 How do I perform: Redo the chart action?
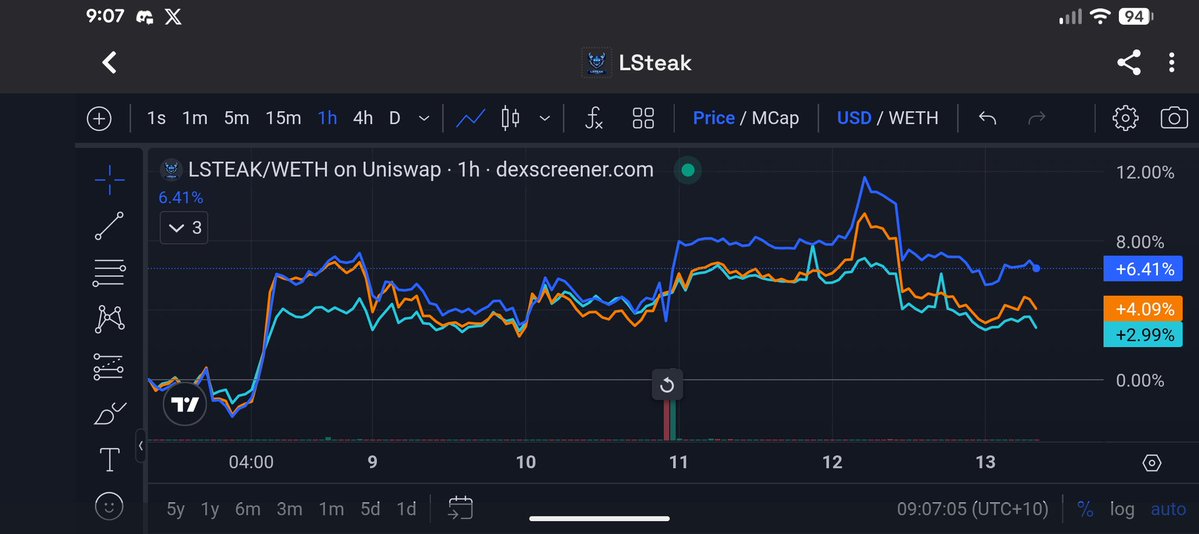click(1037, 119)
